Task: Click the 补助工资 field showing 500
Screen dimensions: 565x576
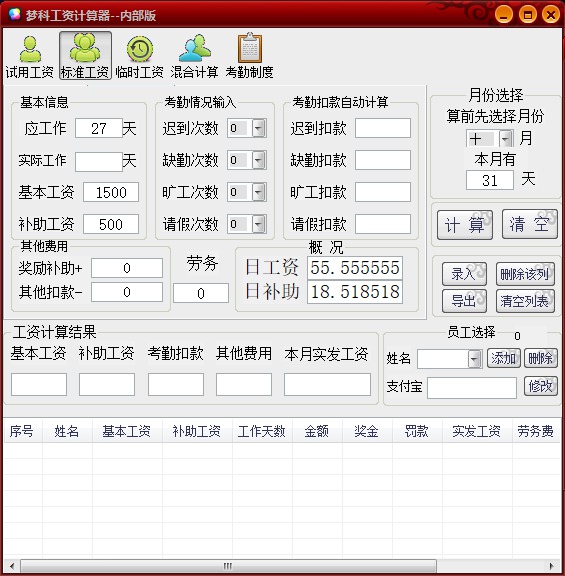Action: (x=111, y=224)
